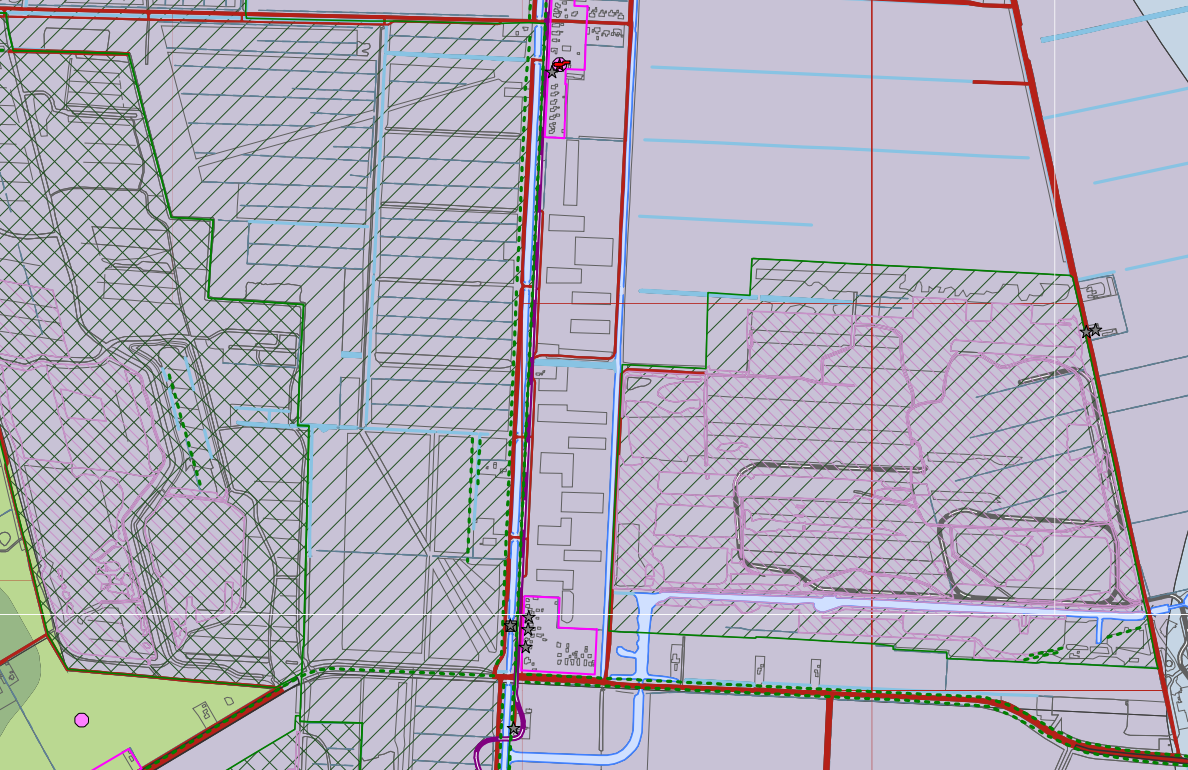Click the pink circle marker with red symbol
Viewport: 1188px width, 770px height.
(x=560, y=65)
